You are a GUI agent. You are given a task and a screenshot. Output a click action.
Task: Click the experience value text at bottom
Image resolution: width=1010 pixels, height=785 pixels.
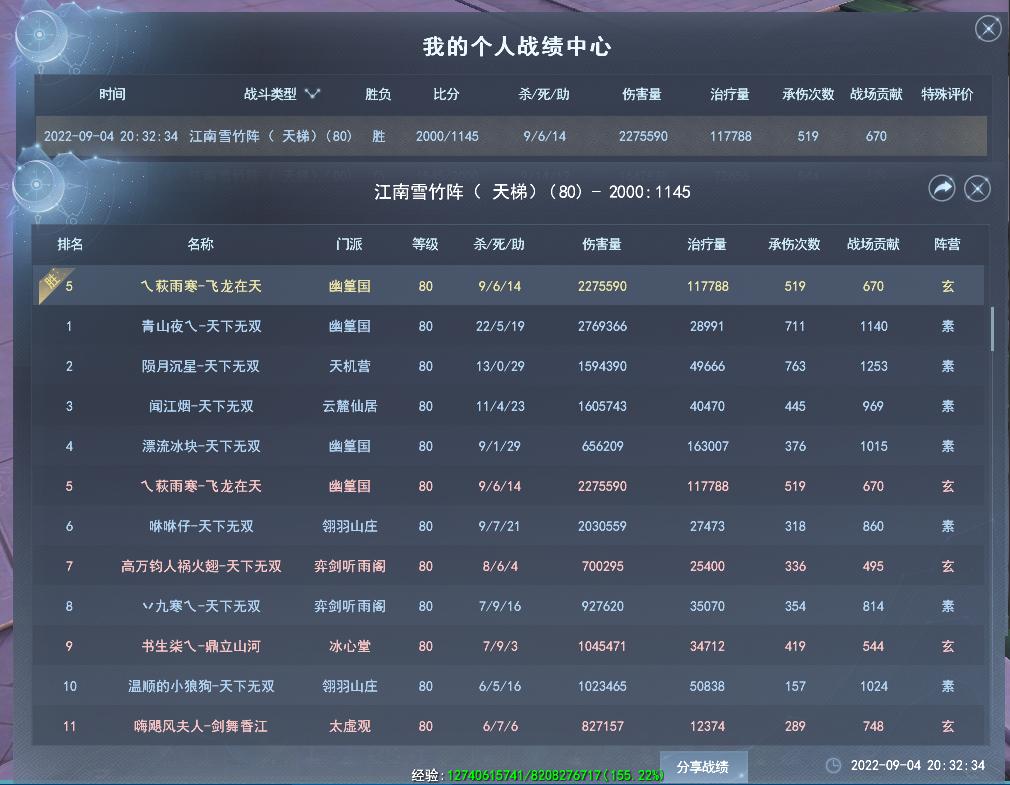point(555,775)
